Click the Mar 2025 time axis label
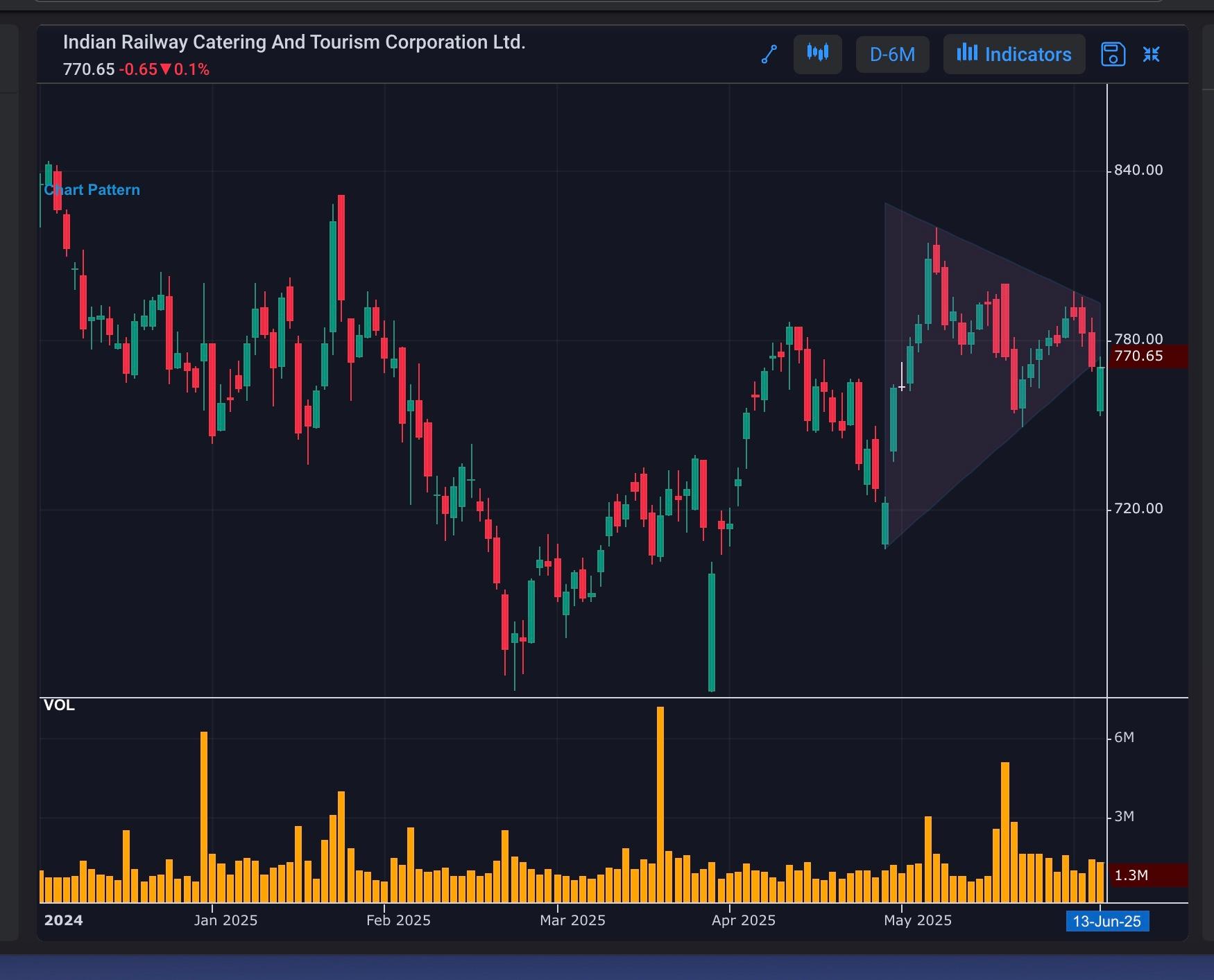 tap(572, 920)
